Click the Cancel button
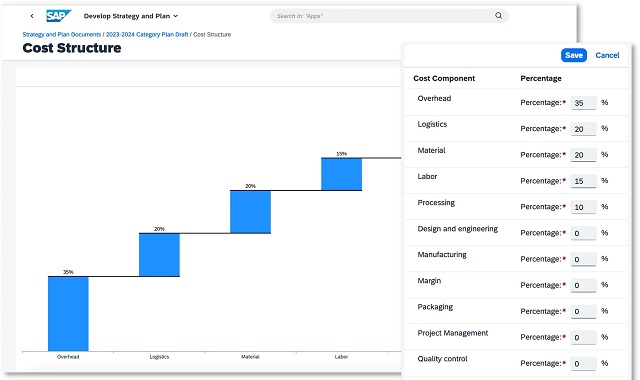The height and width of the screenshot is (380, 640). 607,55
